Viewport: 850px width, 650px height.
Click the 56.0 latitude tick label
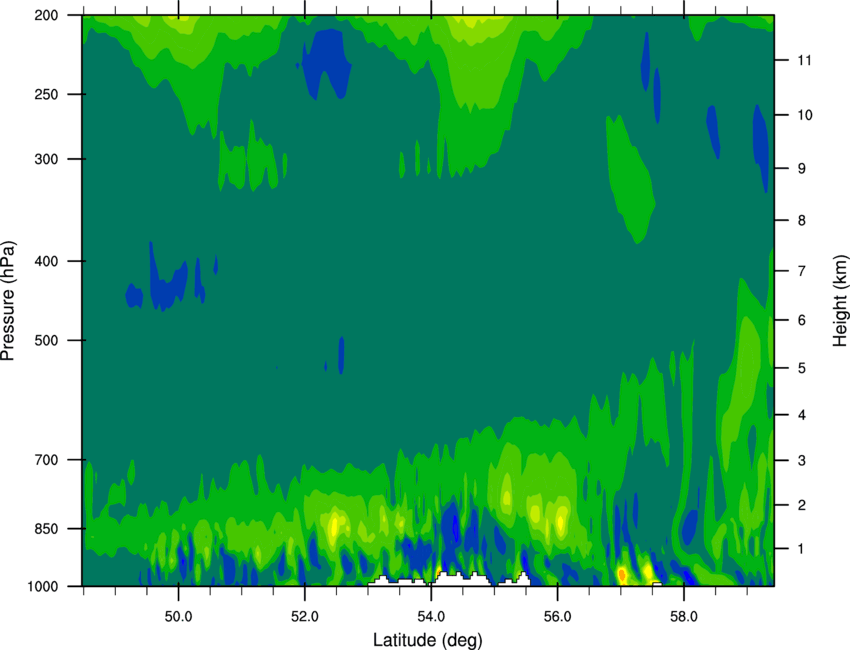558,616
